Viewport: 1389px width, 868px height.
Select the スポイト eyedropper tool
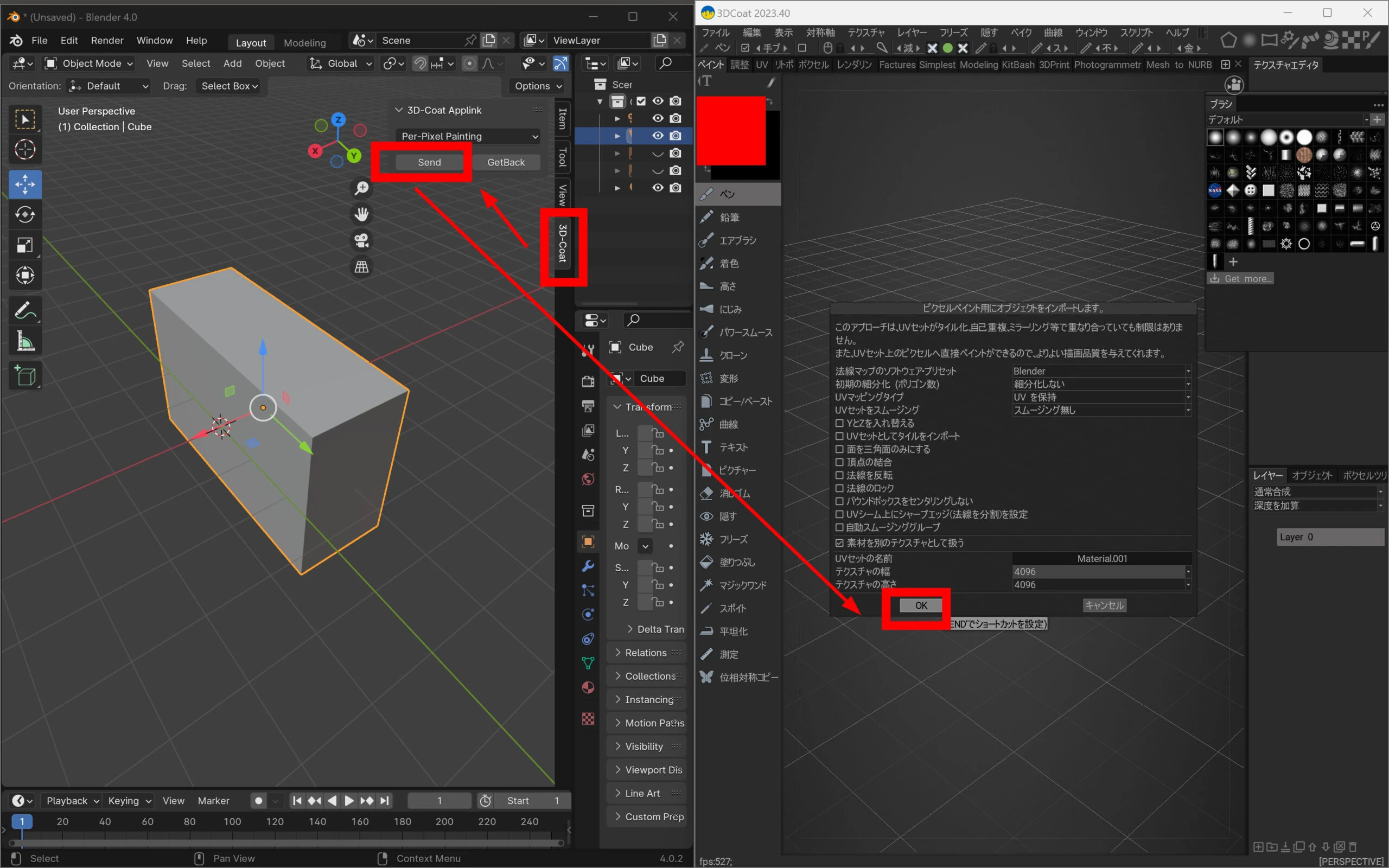pyautogui.click(x=732, y=608)
